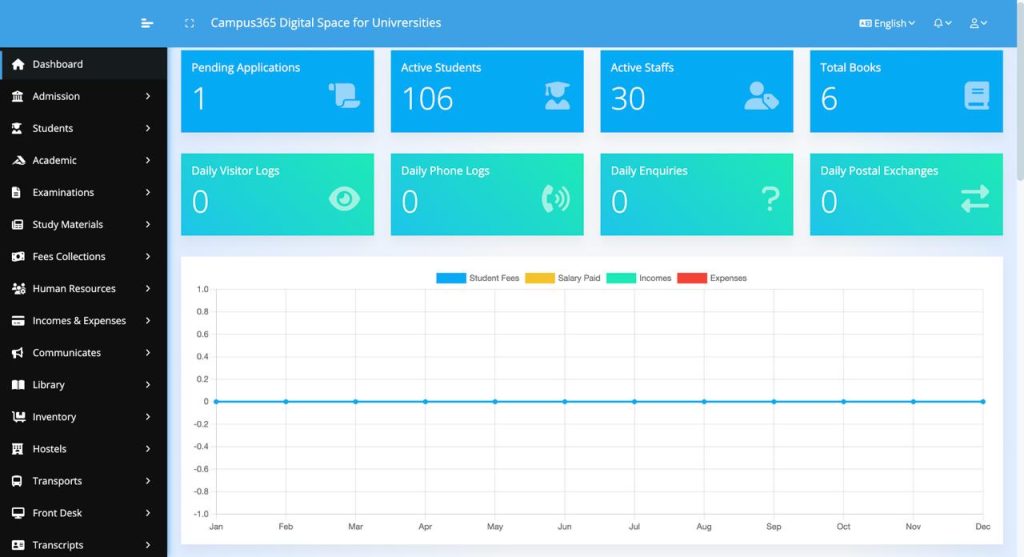Open the Daily Enquiries card label
The image size is (1024, 557).
point(649,170)
